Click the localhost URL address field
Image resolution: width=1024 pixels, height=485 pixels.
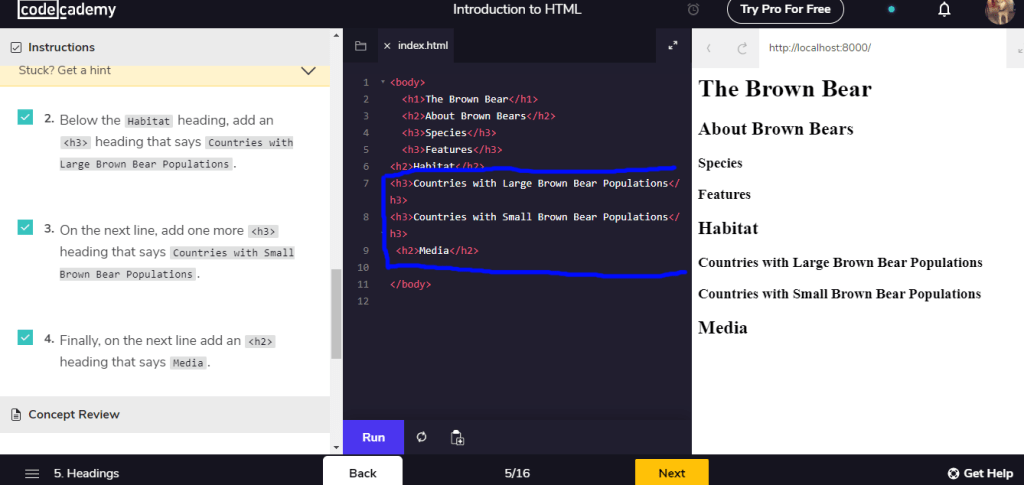tap(880, 48)
